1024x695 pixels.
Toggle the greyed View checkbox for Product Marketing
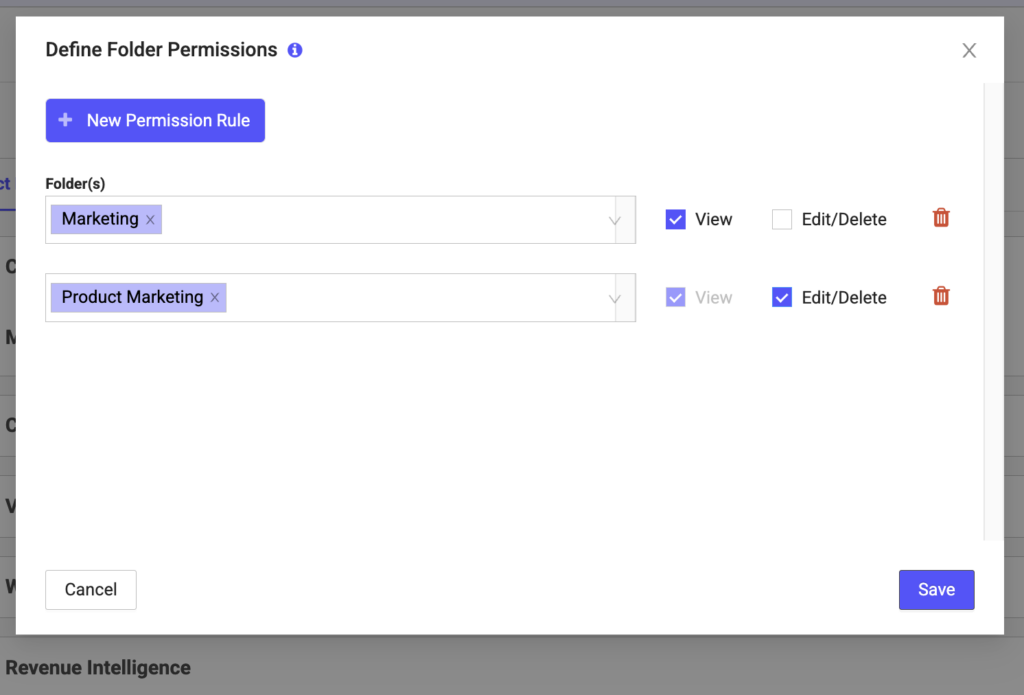pyautogui.click(x=675, y=297)
